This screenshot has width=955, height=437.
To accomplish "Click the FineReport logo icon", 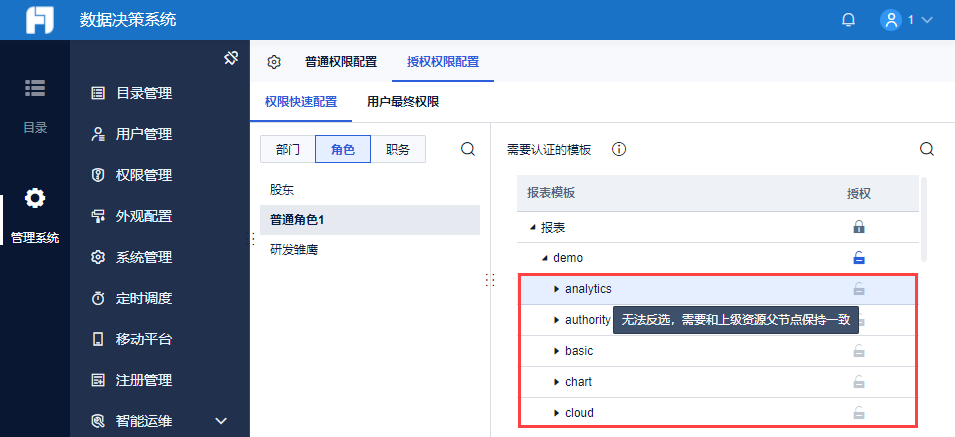I will click(x=40, y=20).
